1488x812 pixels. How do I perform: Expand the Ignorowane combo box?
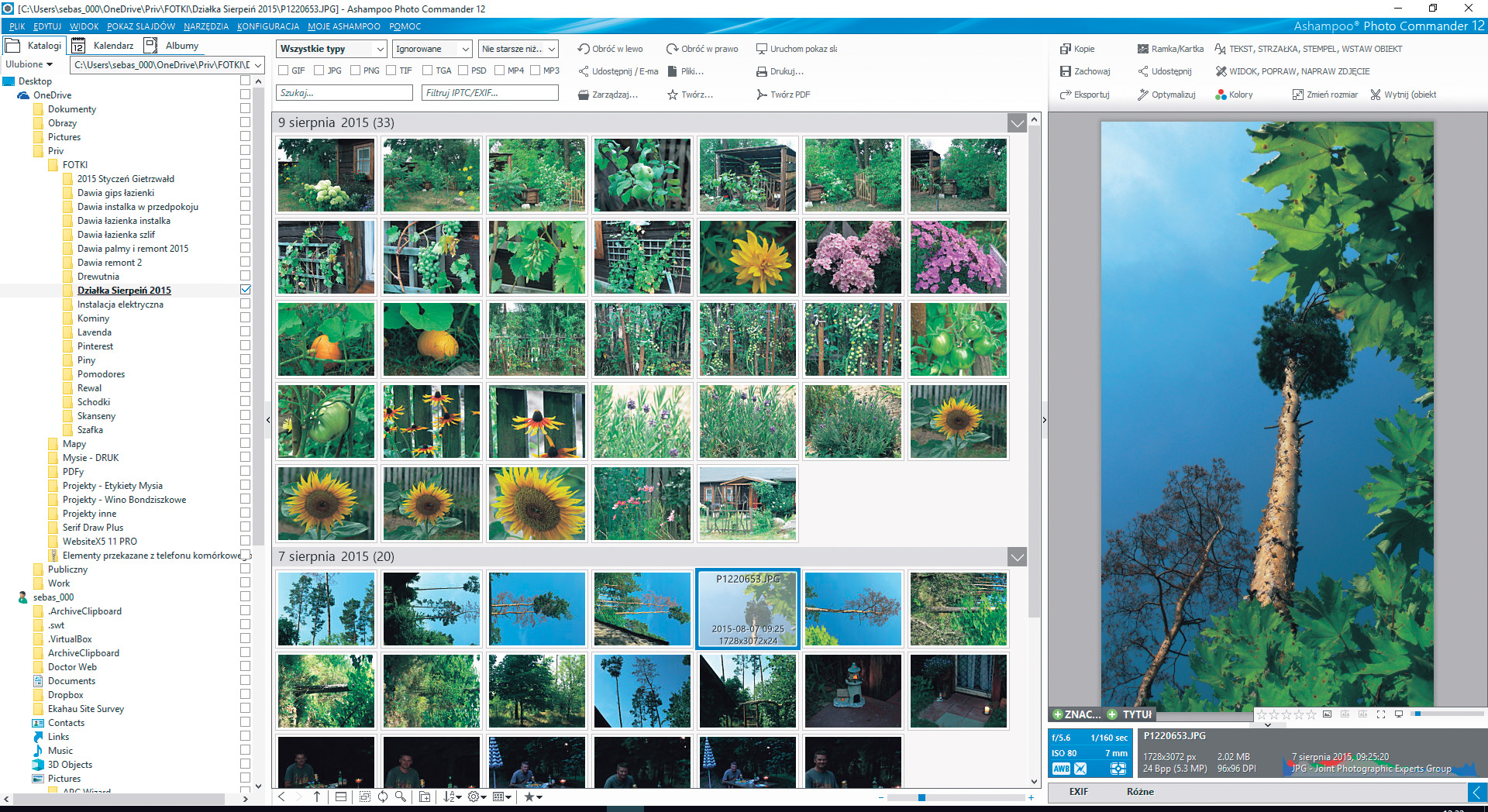(x=432, y=49)
